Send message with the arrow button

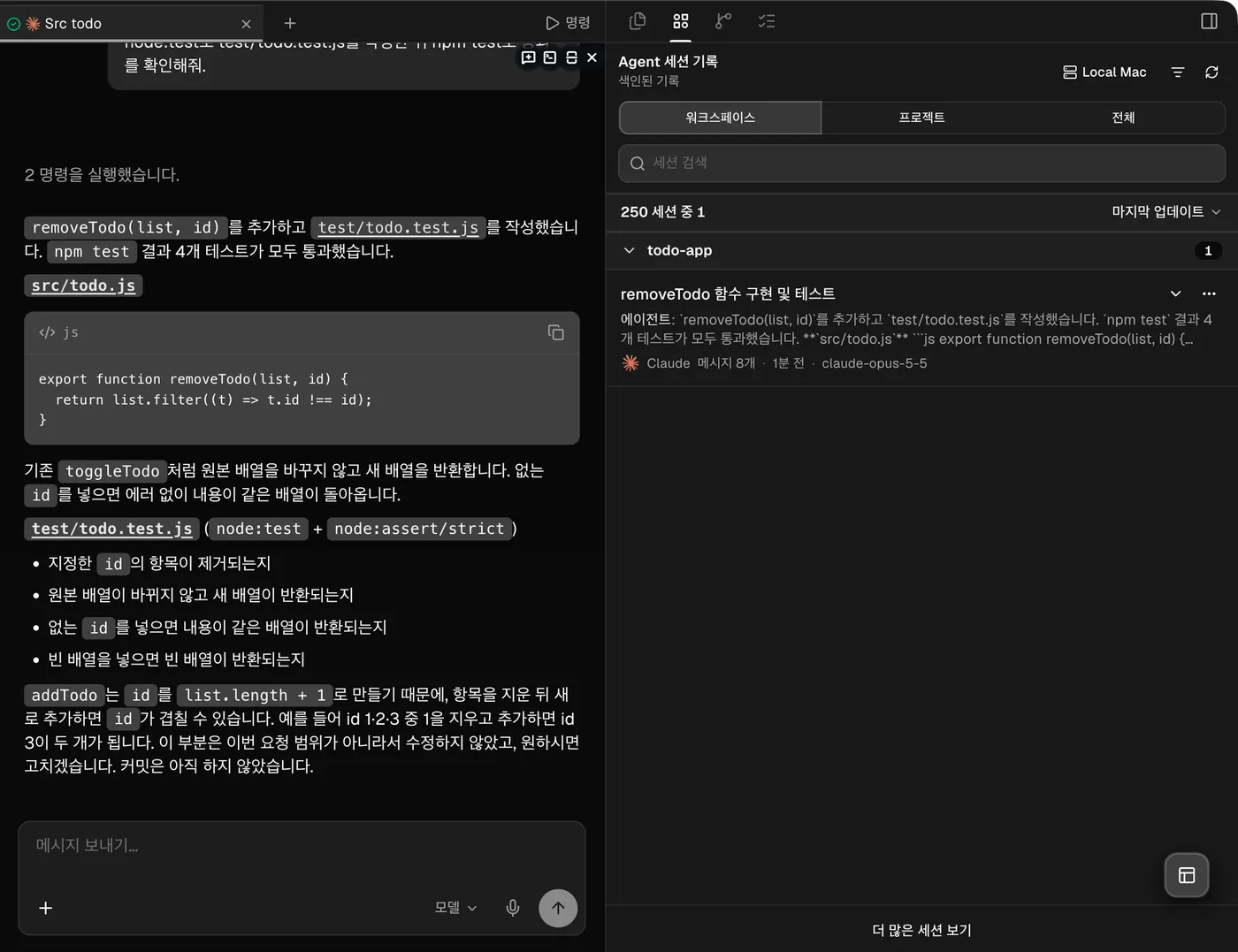point(558,908)
